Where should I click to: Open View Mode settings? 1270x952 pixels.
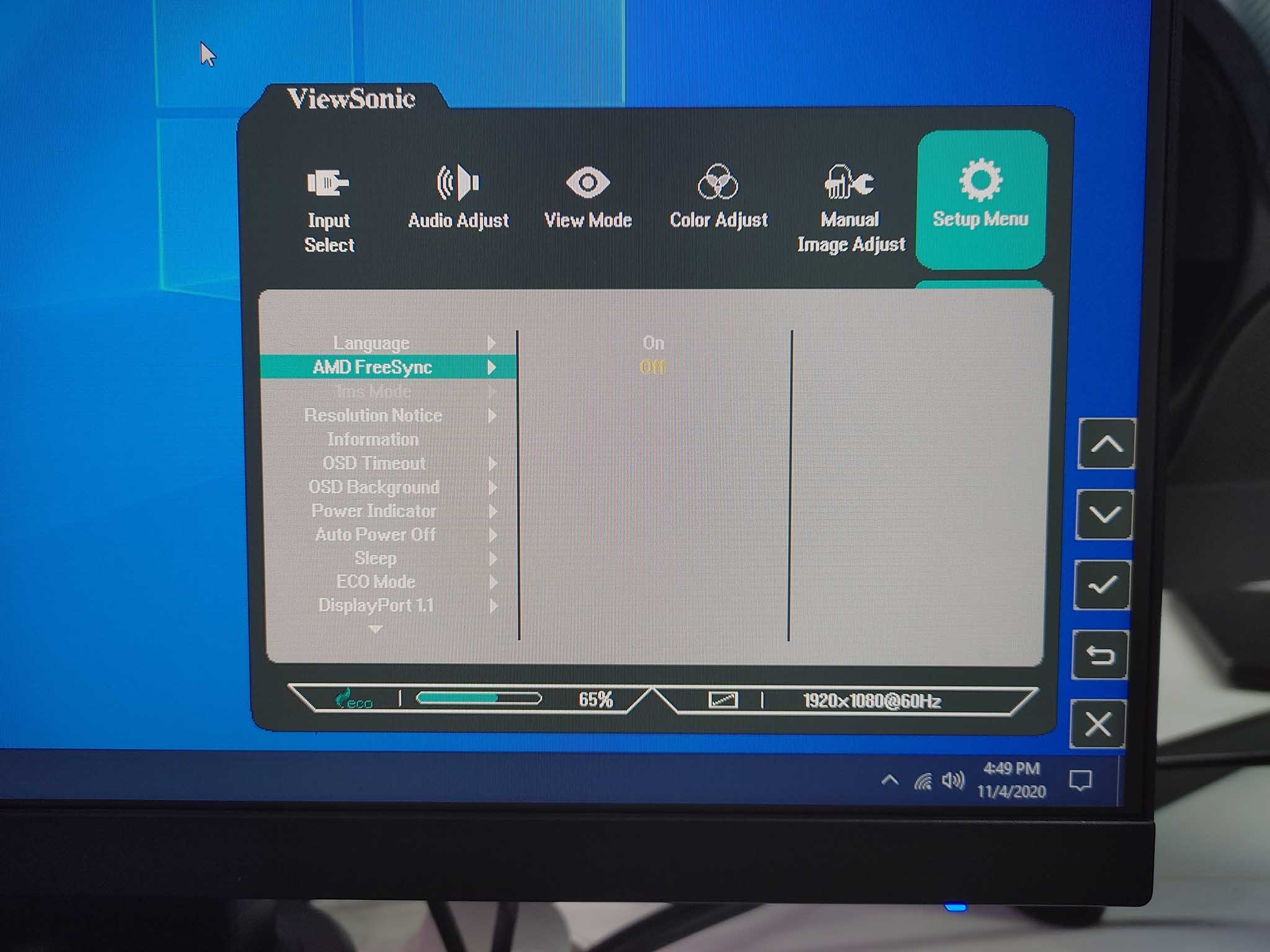tap(587, 183)
